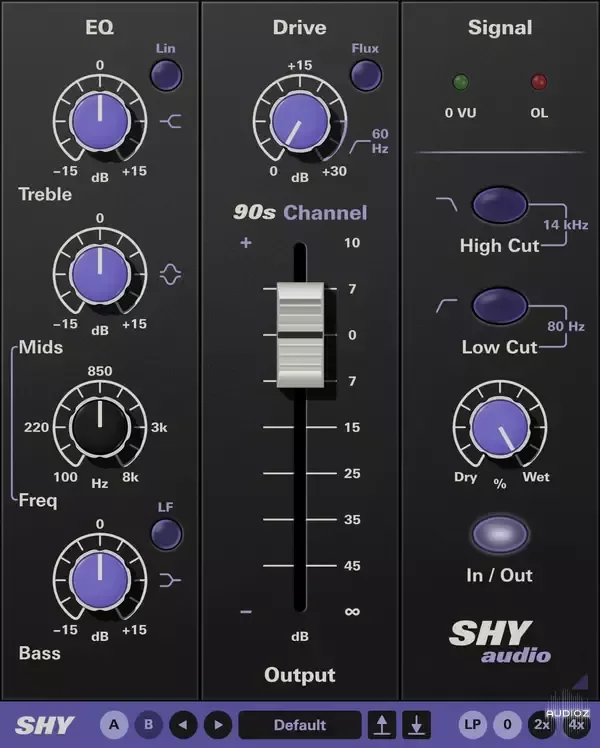
Task: Enable the Low Cut filter button
Action: pyautogui.click(x=499, y=305)
